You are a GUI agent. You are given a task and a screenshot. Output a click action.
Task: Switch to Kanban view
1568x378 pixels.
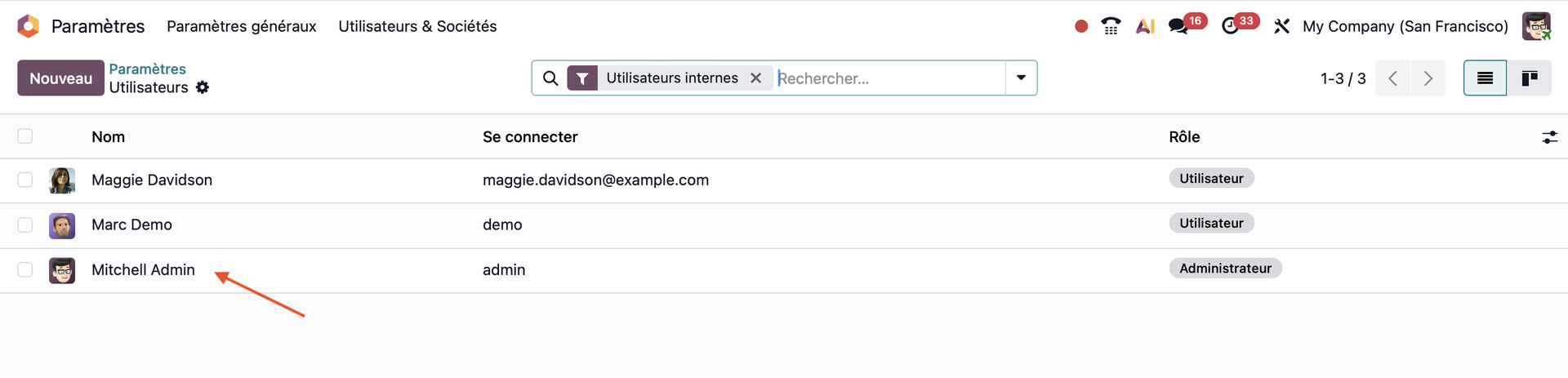click(1529, 78)
